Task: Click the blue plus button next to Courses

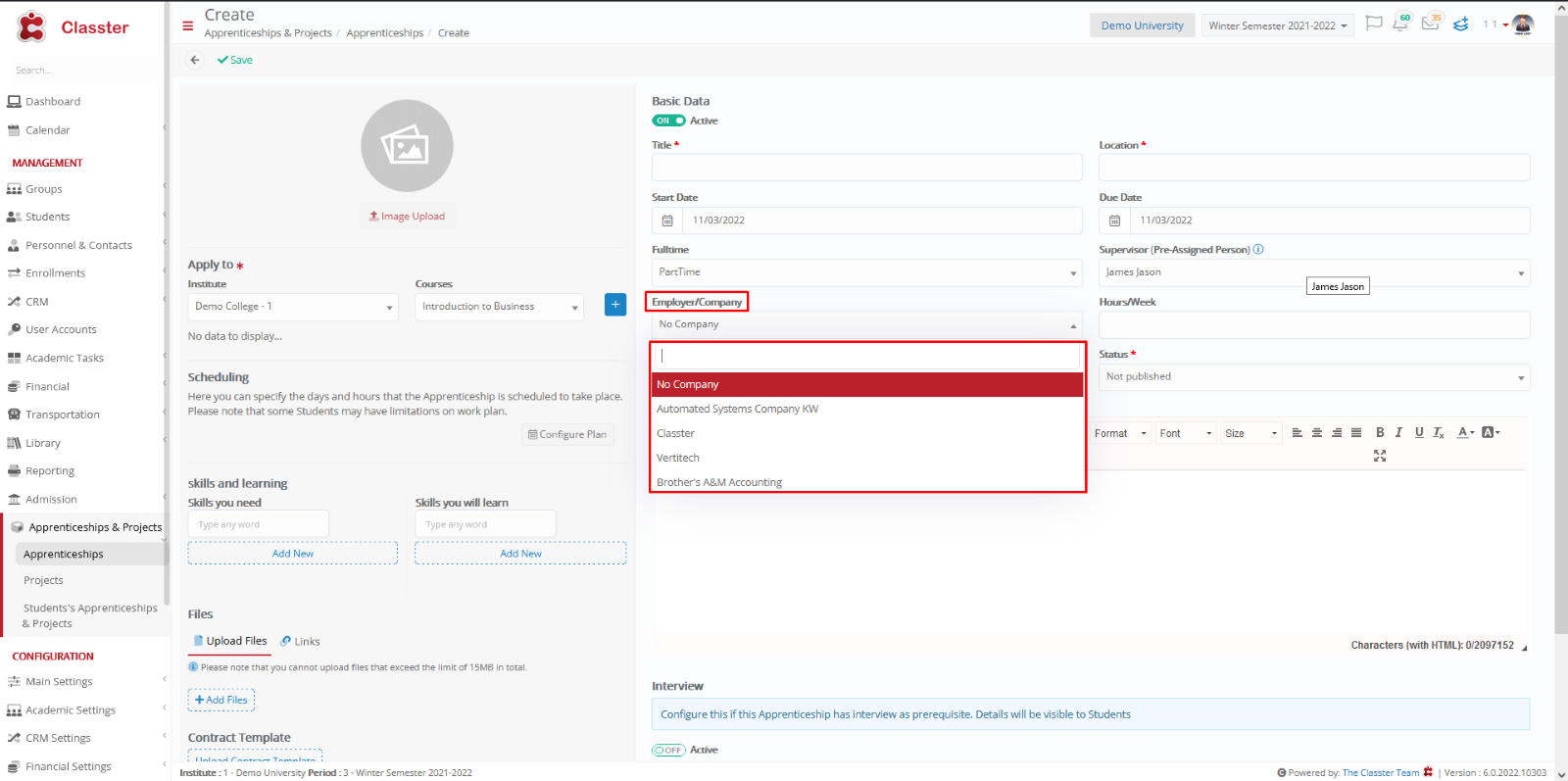Action: pos(615,305)
